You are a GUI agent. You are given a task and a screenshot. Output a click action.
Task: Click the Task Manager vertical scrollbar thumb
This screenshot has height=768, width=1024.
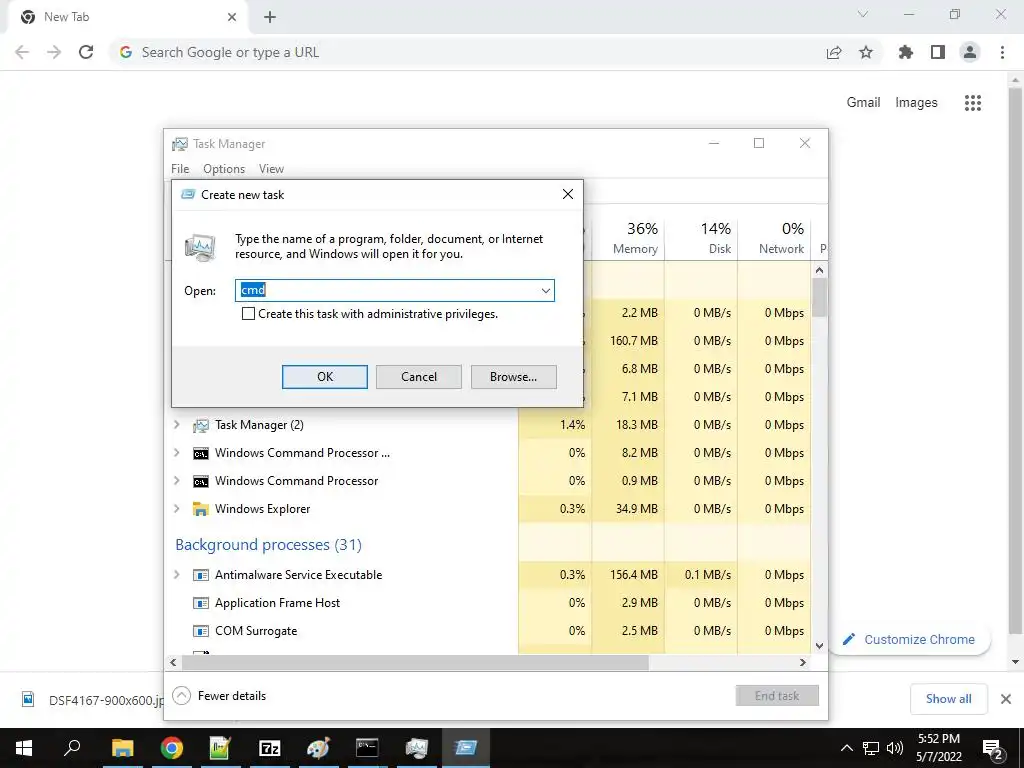pyautogui.click(x=820, y=297)
